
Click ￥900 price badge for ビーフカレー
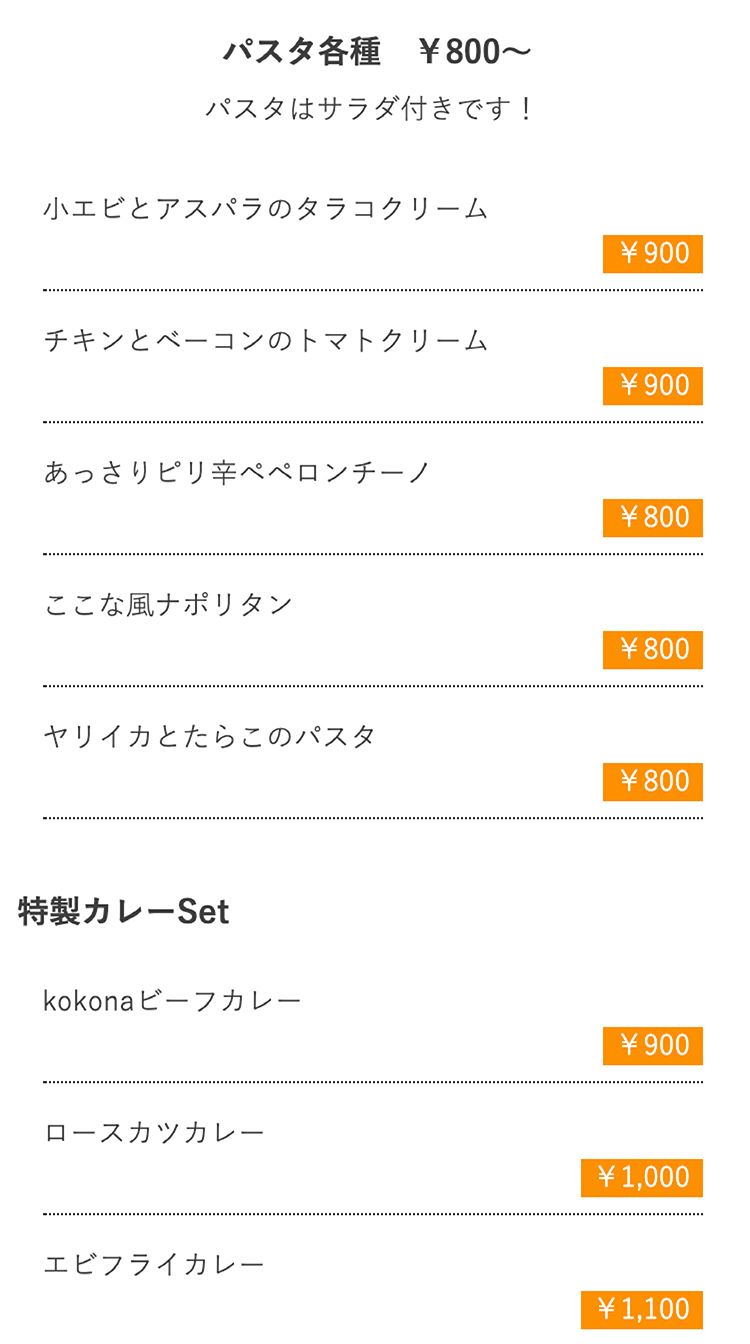(x=653, y=1046)
